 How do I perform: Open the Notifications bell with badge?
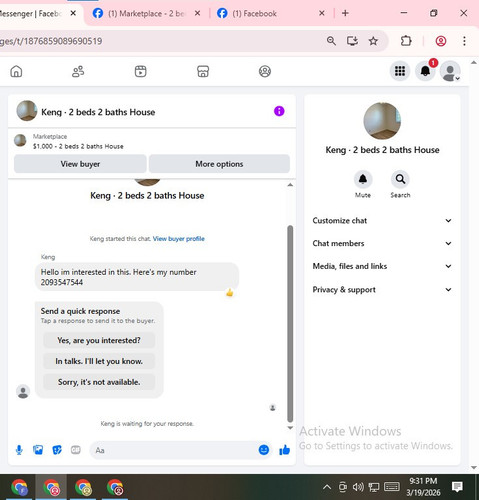(425, 71)
